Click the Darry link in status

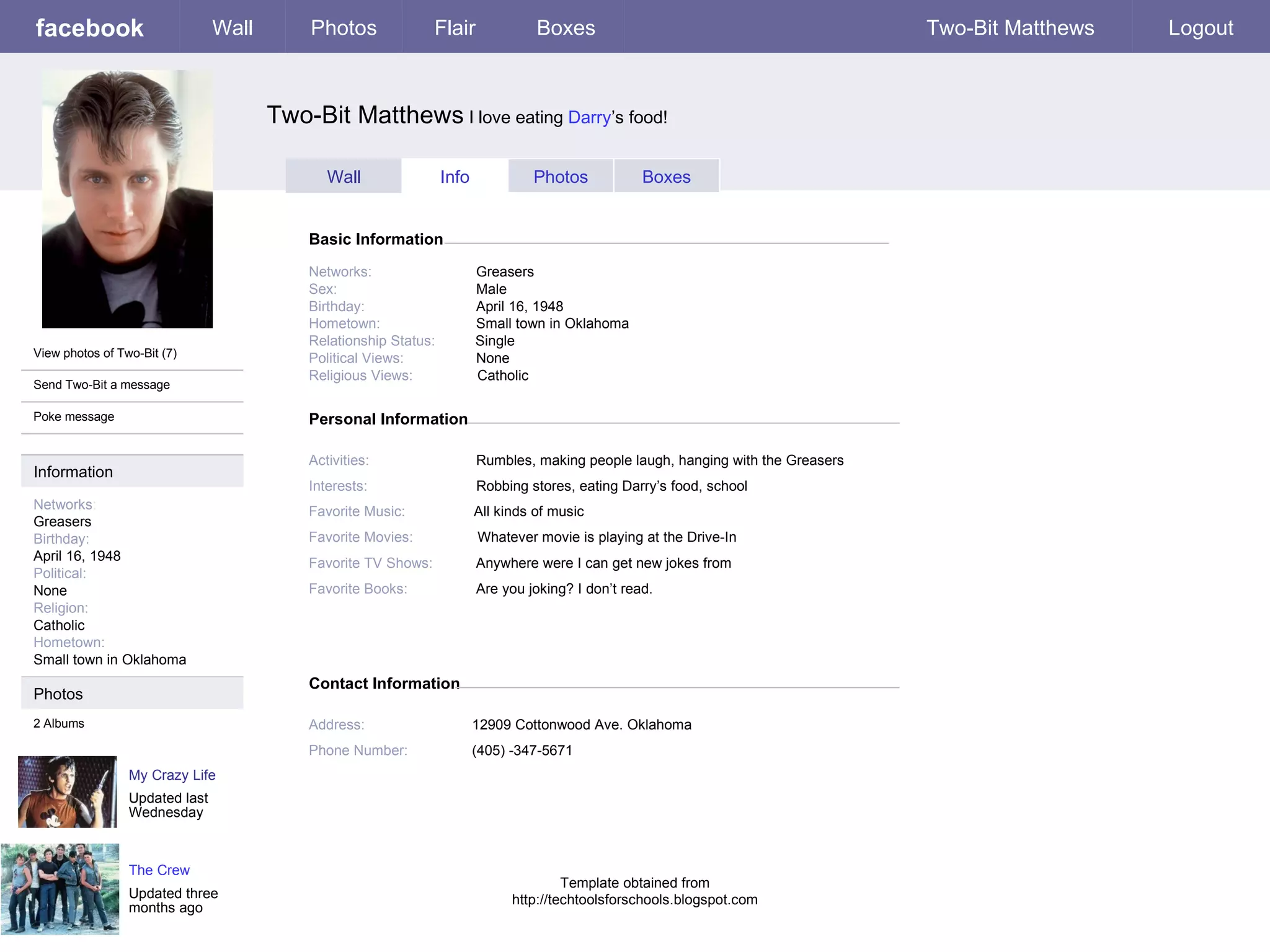pyautogui.click(x=589, y=117)
